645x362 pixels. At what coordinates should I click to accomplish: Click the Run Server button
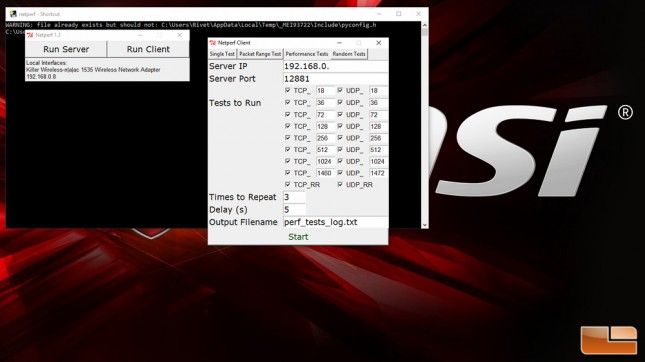pos(66,49)
